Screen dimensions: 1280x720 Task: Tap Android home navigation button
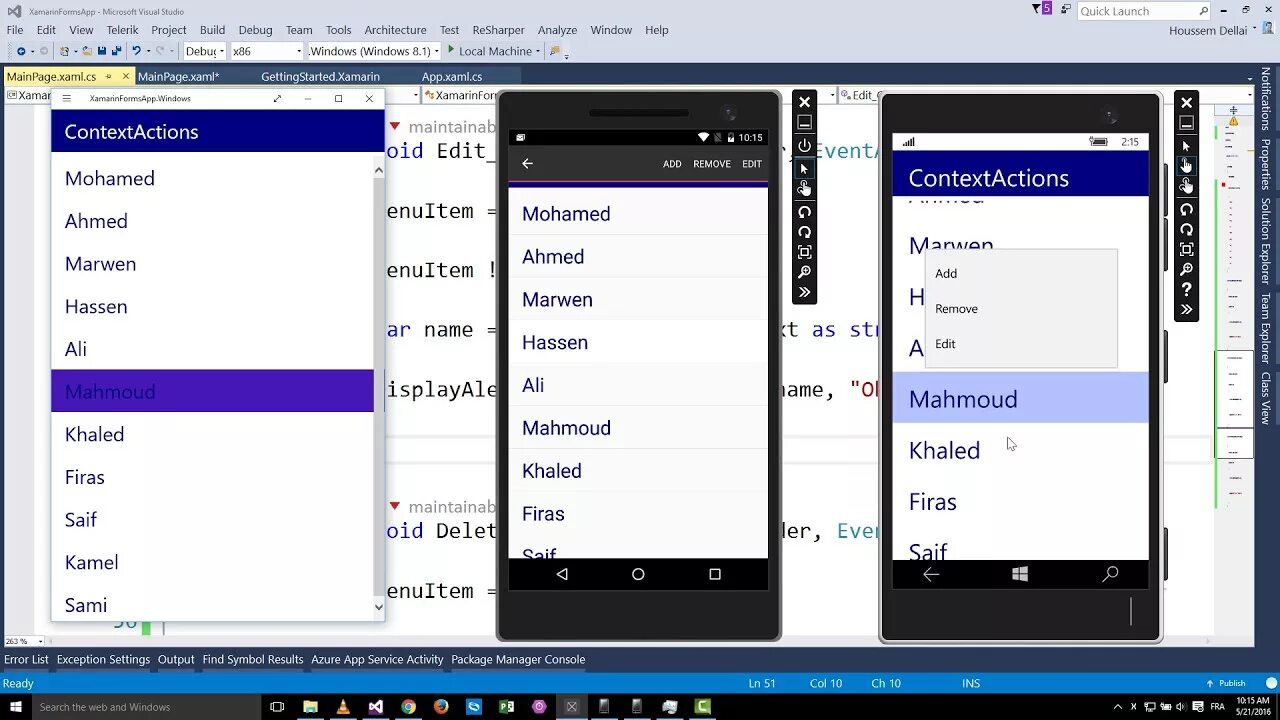coord(638,574)
